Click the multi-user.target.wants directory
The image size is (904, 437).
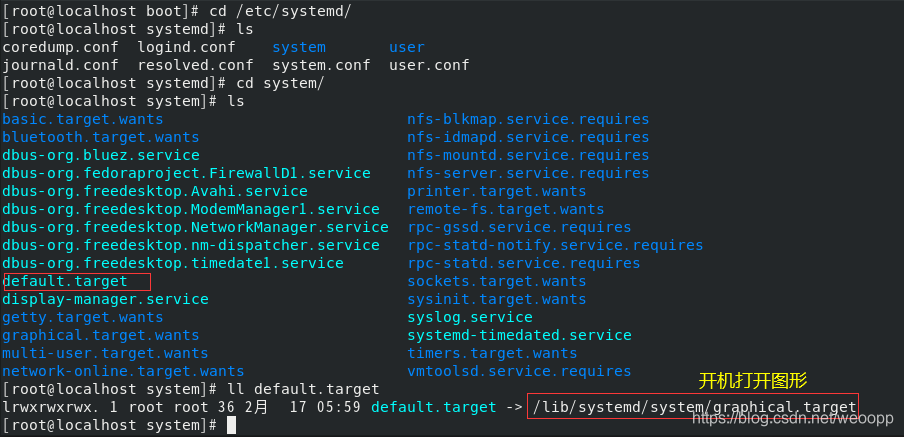click(x=106, y=353)
